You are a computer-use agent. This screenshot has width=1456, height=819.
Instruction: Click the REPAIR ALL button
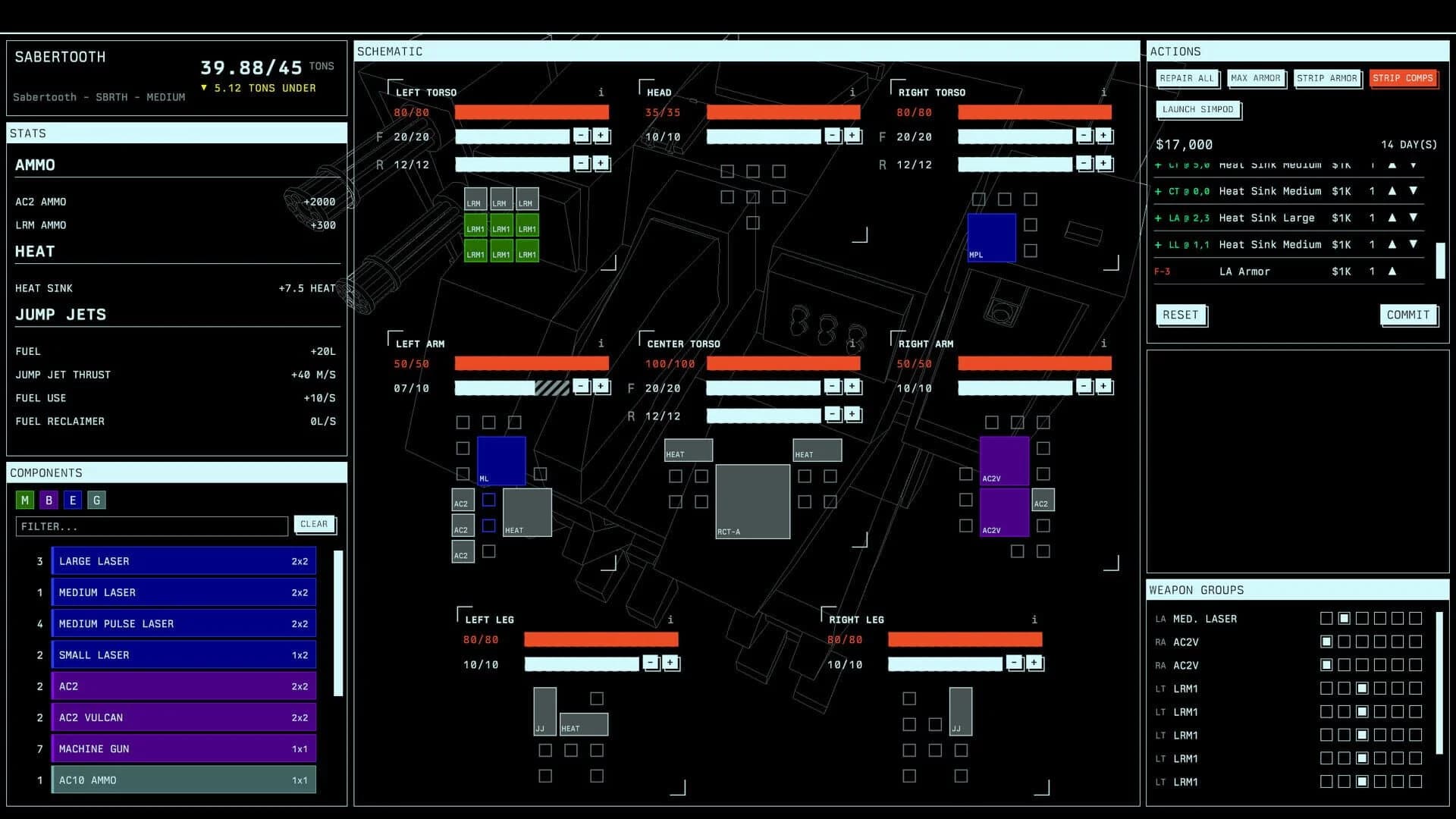click(x=1187, y=78)
